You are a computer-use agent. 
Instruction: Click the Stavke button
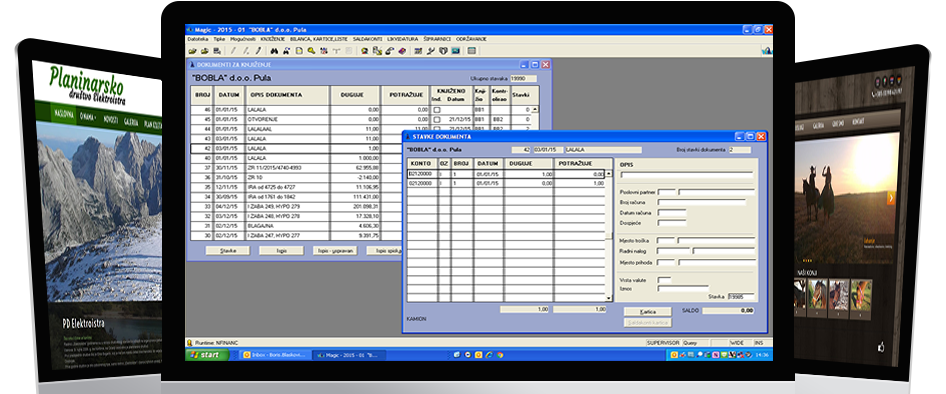[227, 250]
